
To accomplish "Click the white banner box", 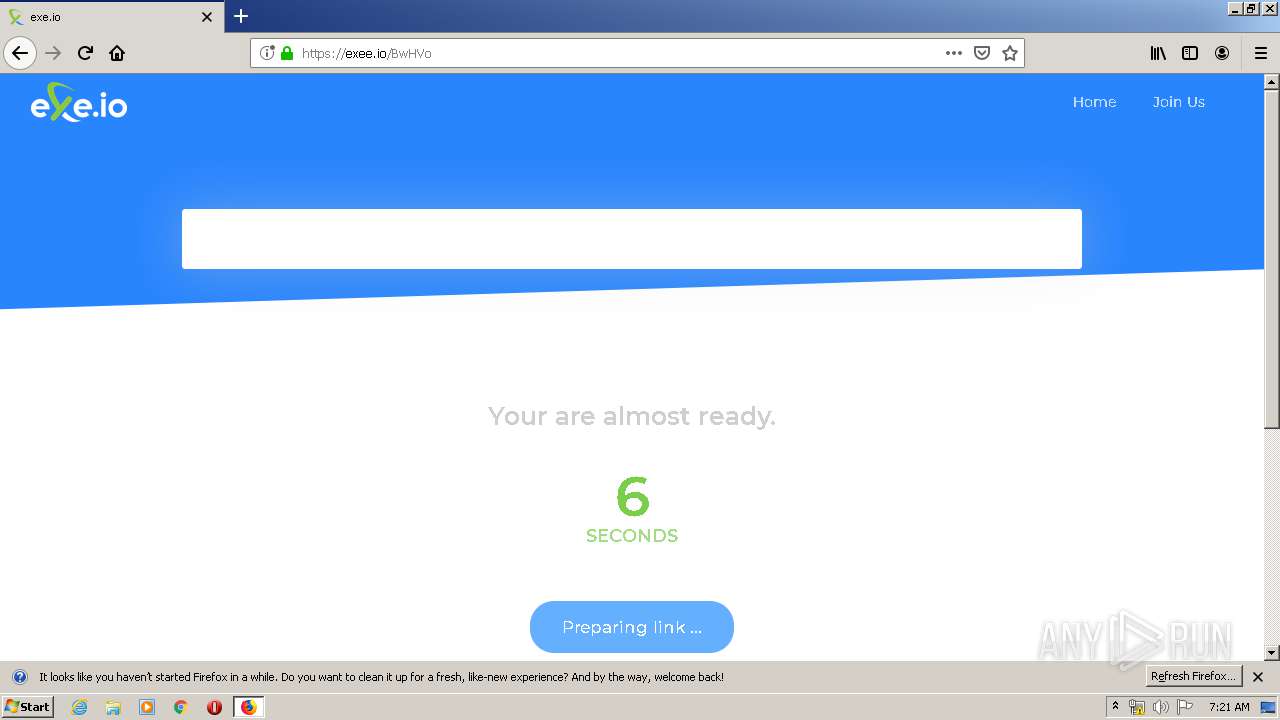I will tap(632, 239).
